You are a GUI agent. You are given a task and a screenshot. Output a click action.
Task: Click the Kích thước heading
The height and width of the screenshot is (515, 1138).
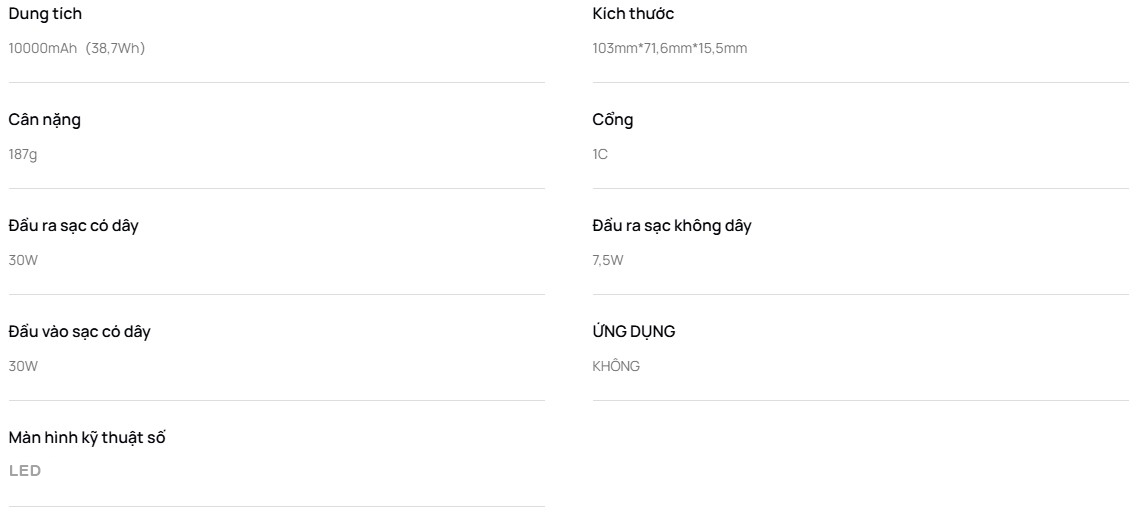click(633, 14)
